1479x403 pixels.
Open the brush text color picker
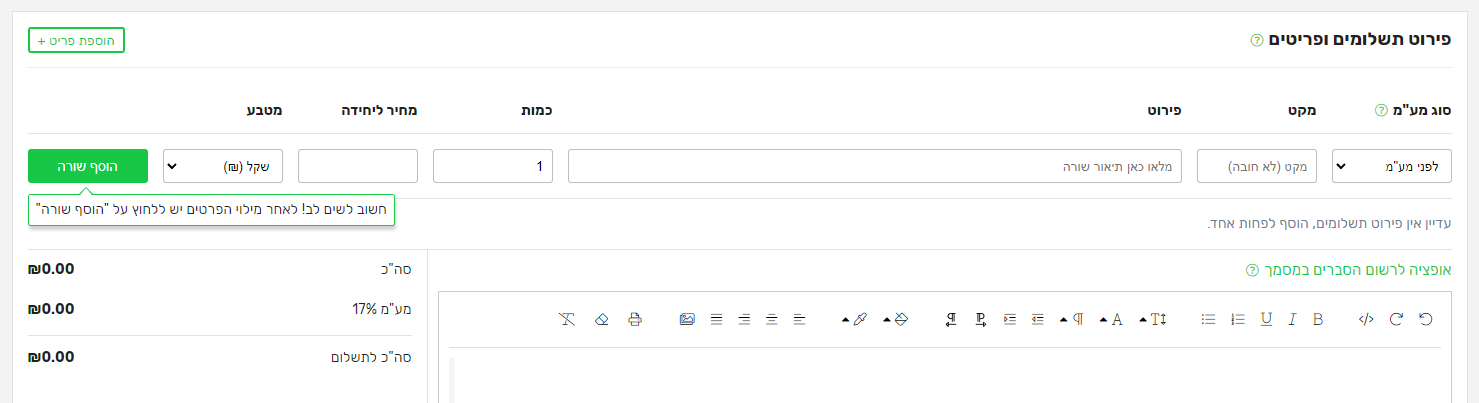pos(854,319)
